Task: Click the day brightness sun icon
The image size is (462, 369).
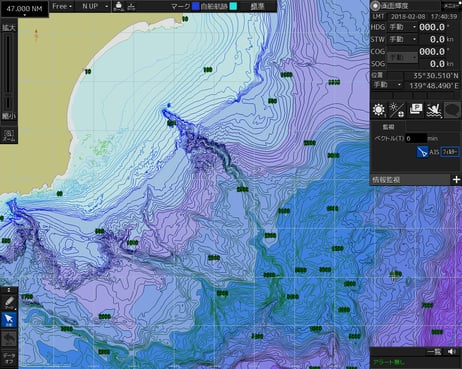Action: 379,110
